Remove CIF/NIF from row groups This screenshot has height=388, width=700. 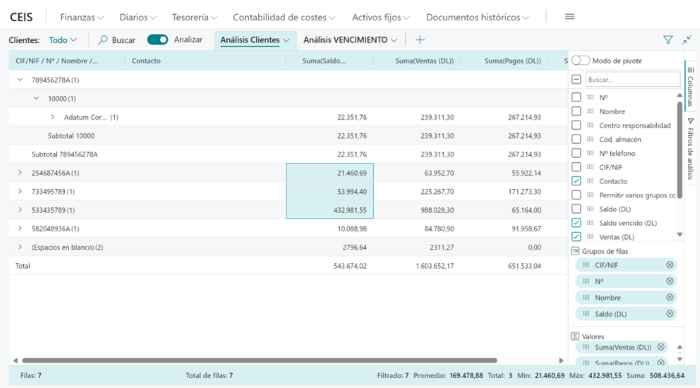[670, 265]
